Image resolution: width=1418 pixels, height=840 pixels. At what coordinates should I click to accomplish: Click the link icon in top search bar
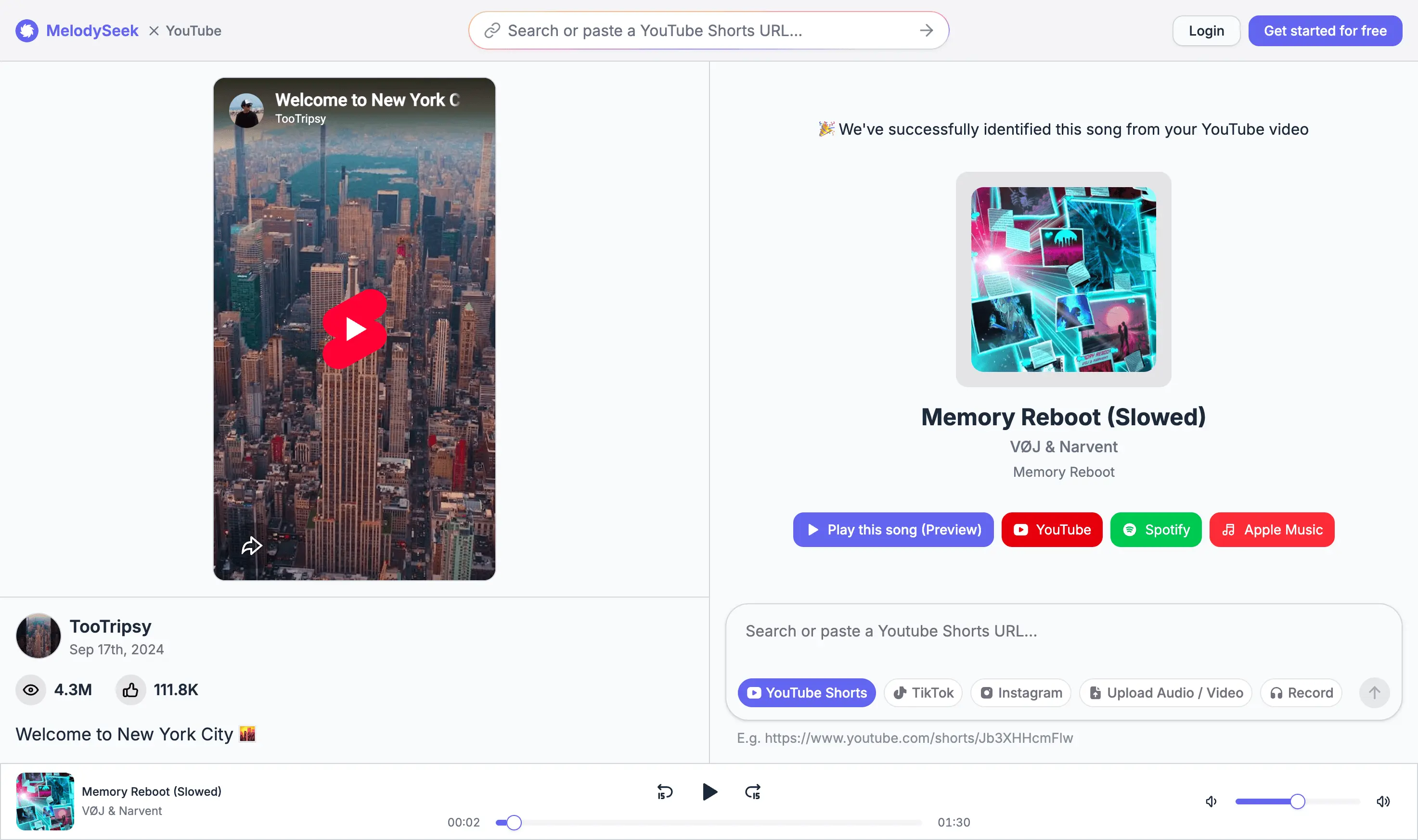coord(492,31)
